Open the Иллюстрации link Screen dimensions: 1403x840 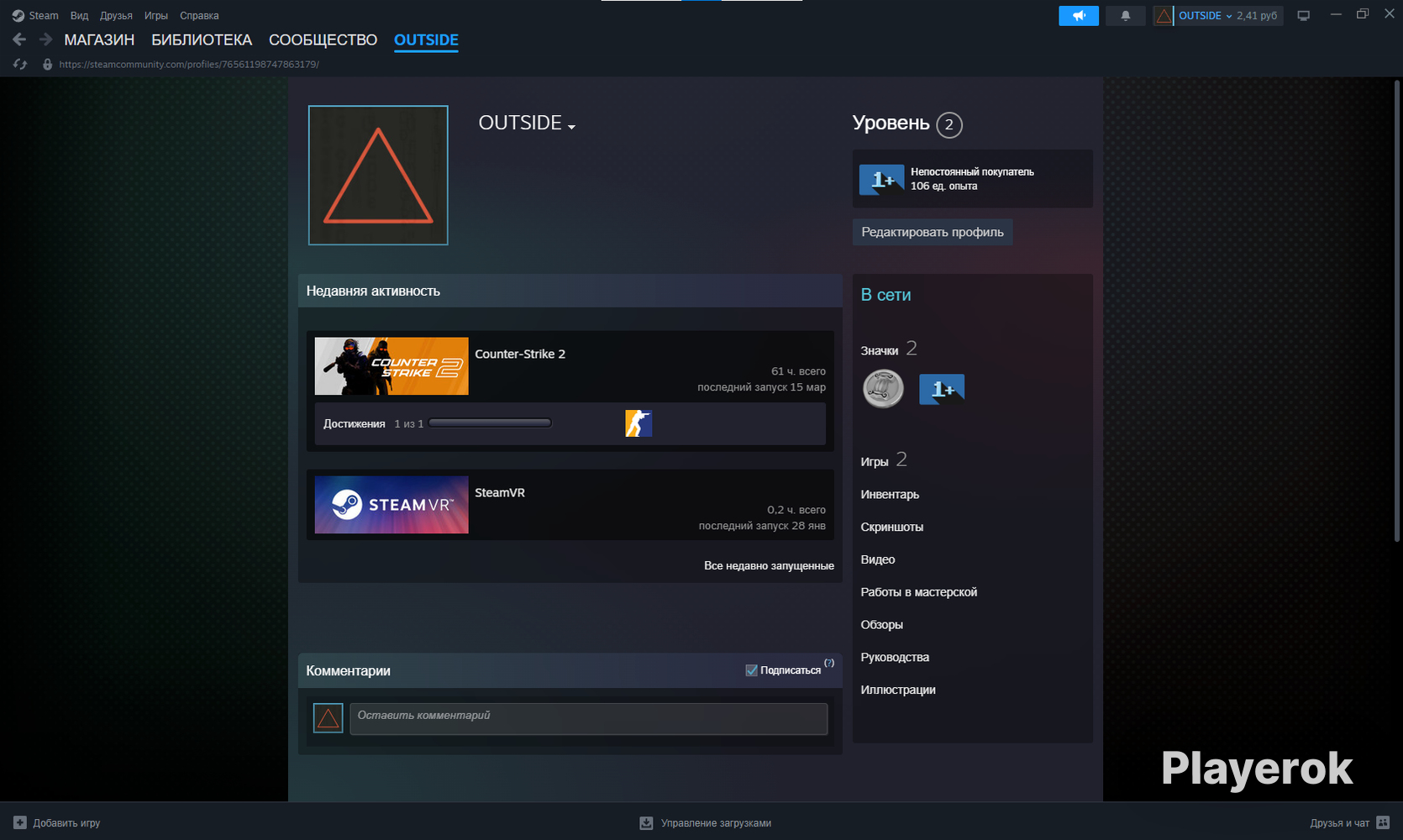(898, 690)
